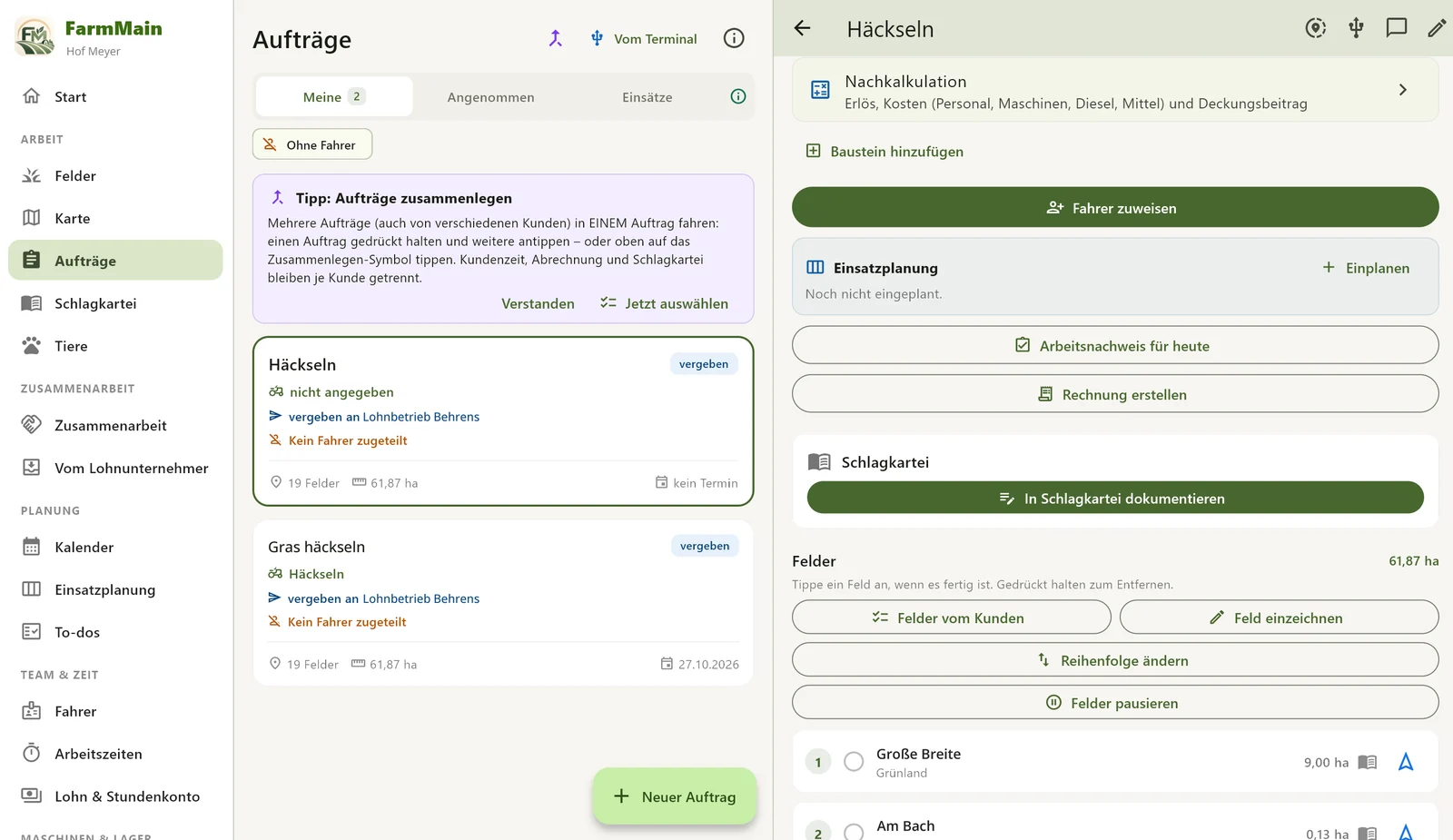Open Karte in the sidebar
The width and height of the screenshot is (1453, 840).
click(115, 218)
